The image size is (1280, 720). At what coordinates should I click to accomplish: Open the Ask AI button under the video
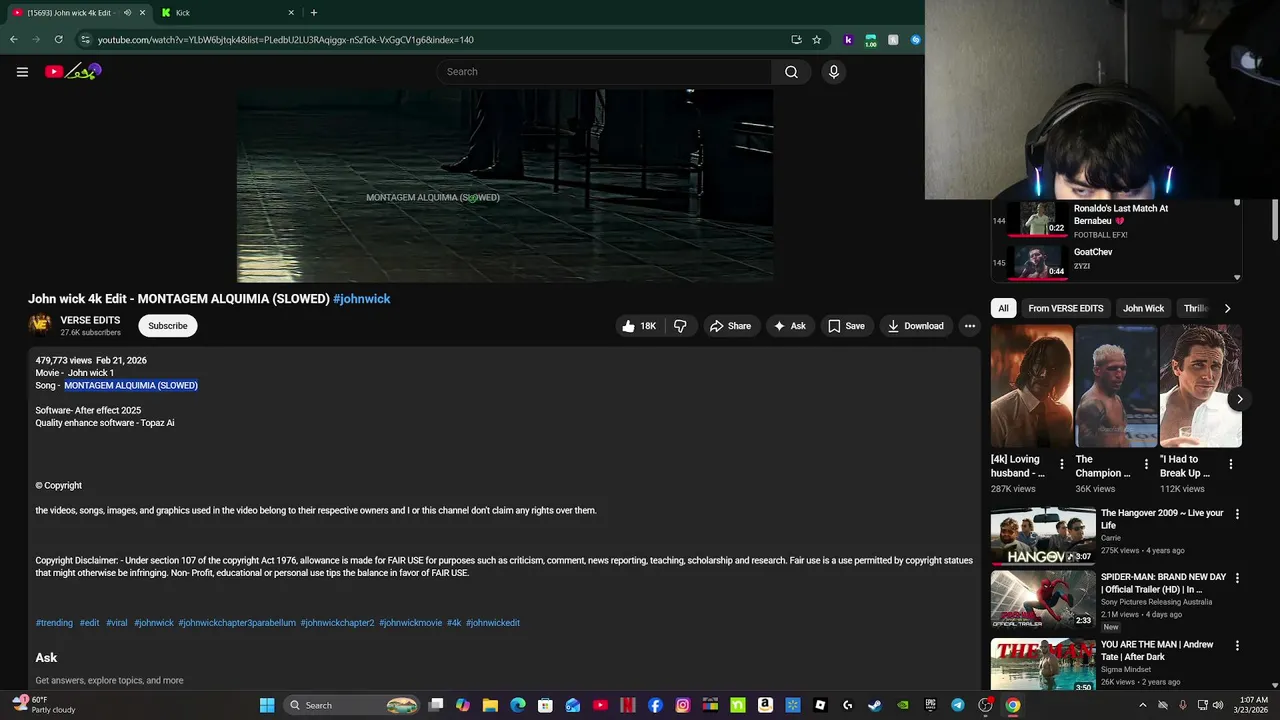789,326
